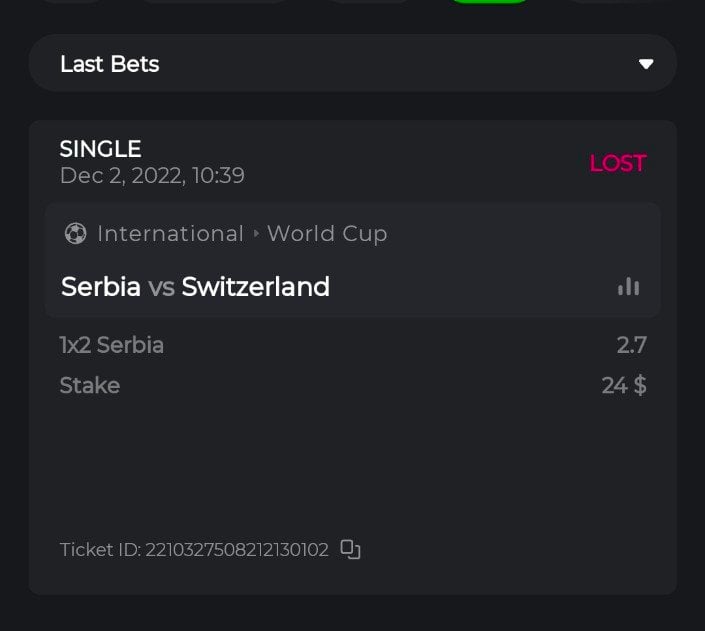This screenshot has height=631, width=705.
Task: Click the soccer ball sport icon
Action: (75, 234)
